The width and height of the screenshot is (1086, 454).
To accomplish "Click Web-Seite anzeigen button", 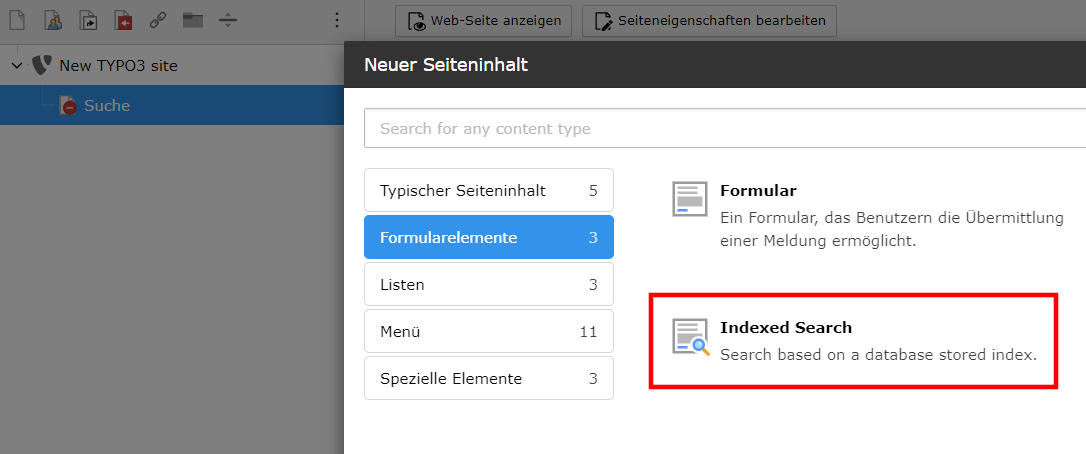I will coord(483,21).
